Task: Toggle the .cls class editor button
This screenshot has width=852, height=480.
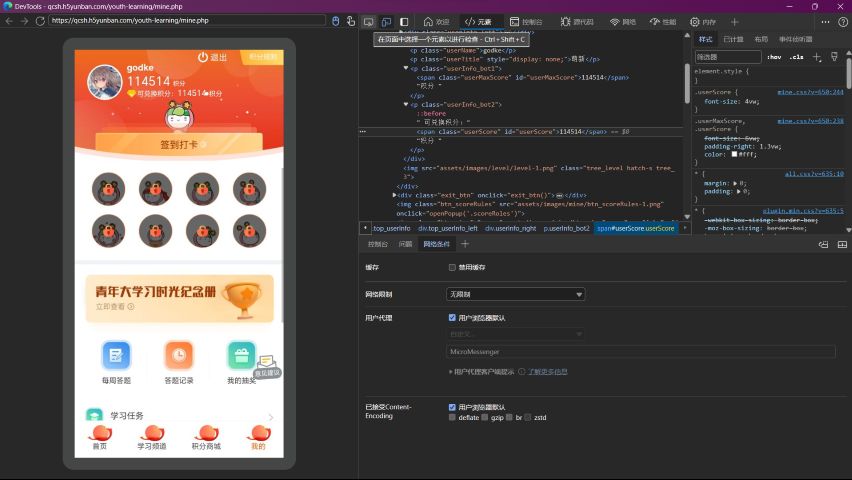Action: [797, 57]
